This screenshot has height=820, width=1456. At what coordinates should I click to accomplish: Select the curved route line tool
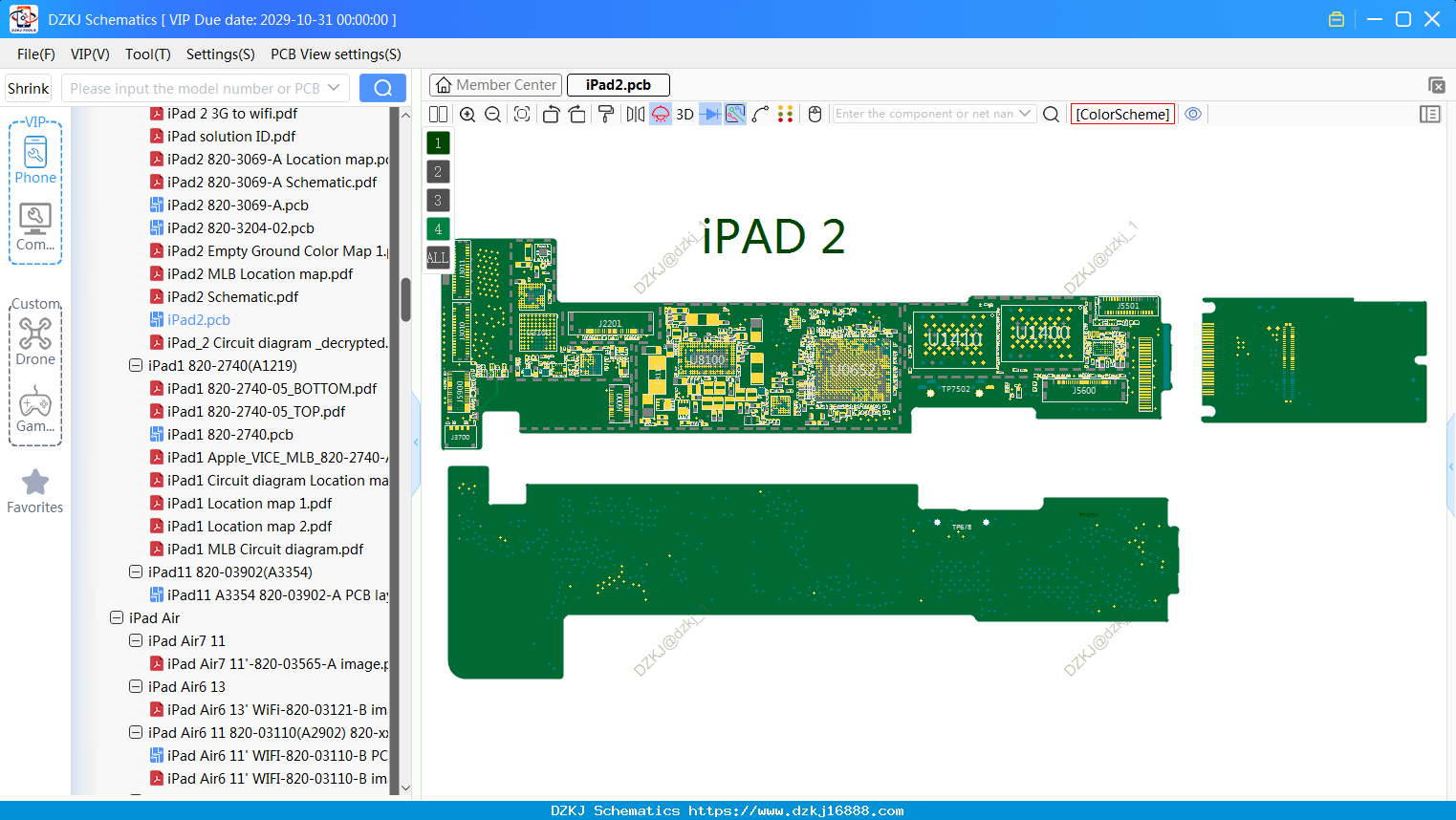coord(761,115)
